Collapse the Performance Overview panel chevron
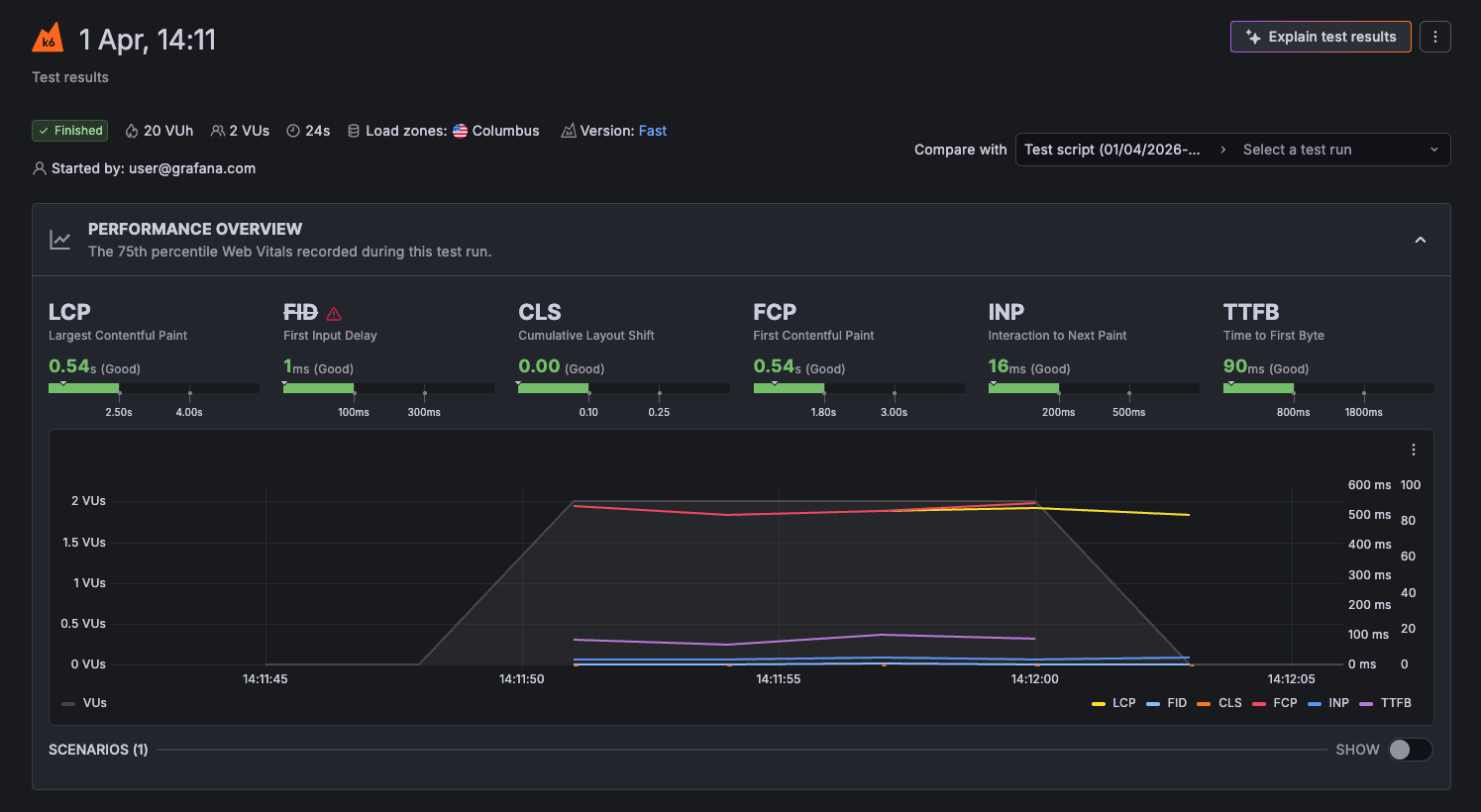Screen dimensions: 1481x812 coord(1421,240)
